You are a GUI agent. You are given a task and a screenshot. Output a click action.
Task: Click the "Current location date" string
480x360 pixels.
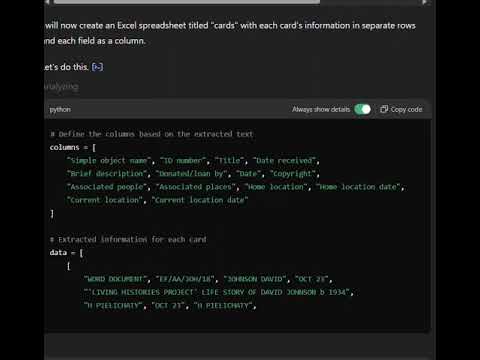[x=200, y=200]
